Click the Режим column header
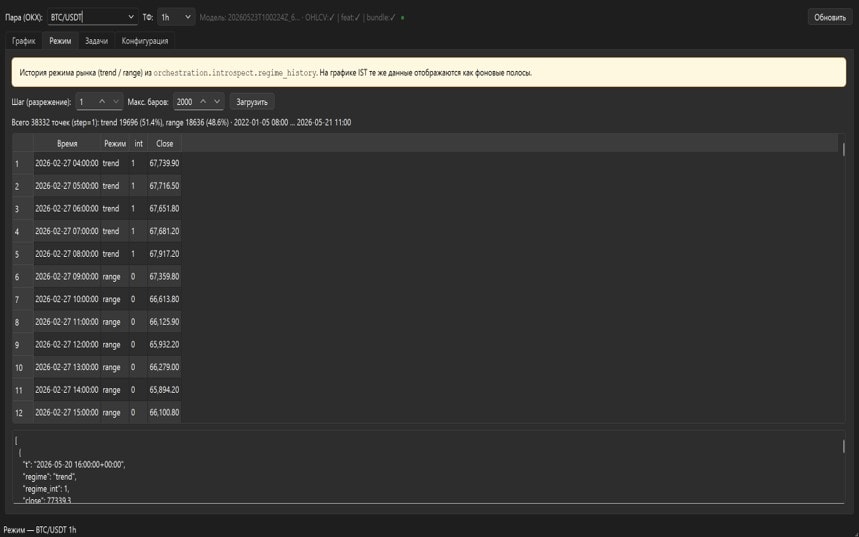Image resolution: width=859 pixels, height=537 pixels. point(115,144)
